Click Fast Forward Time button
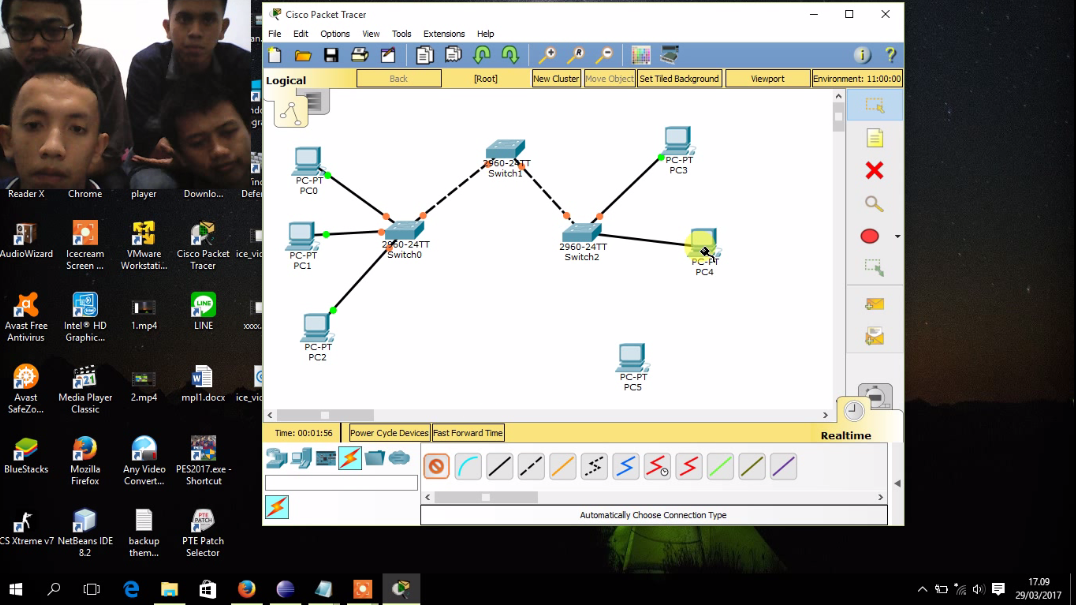This screenshot has height=605, width=1076. point(468,433)
